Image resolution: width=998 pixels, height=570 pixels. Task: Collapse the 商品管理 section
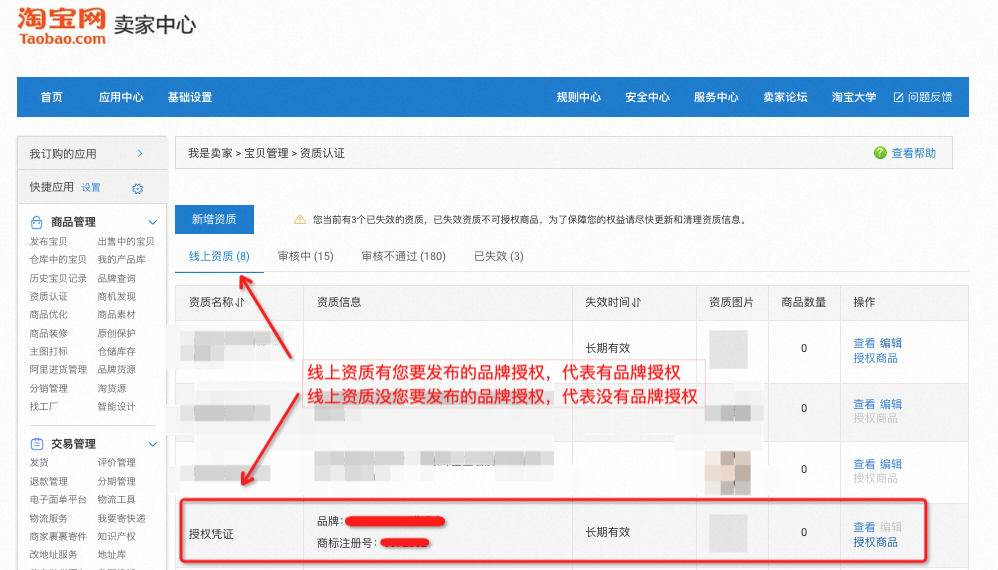pos(153,222)
